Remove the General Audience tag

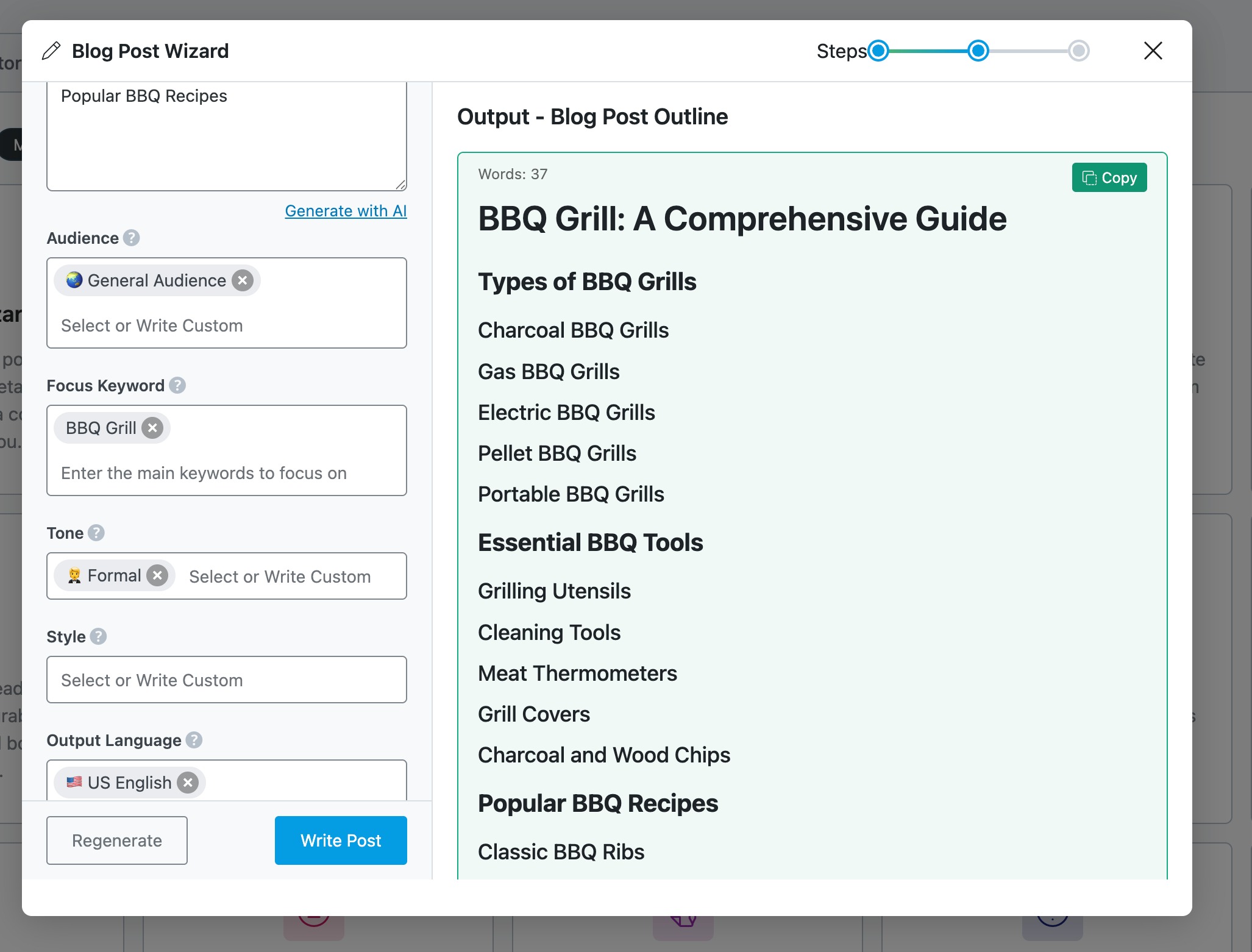click(243, 280)
